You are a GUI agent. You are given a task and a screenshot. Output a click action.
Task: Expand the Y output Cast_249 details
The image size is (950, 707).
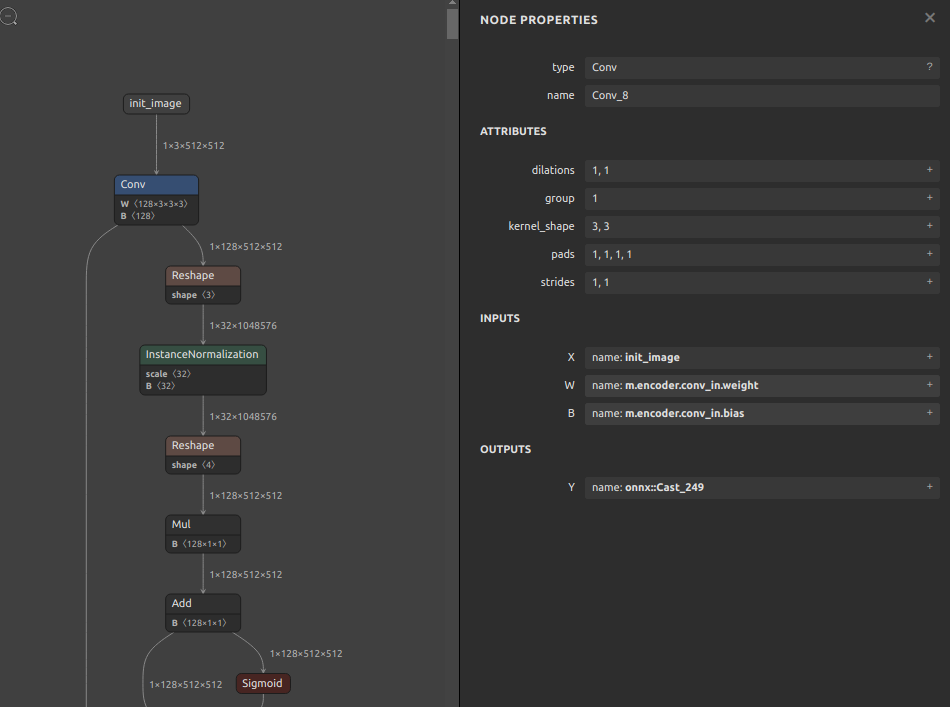tap(929, 487)
